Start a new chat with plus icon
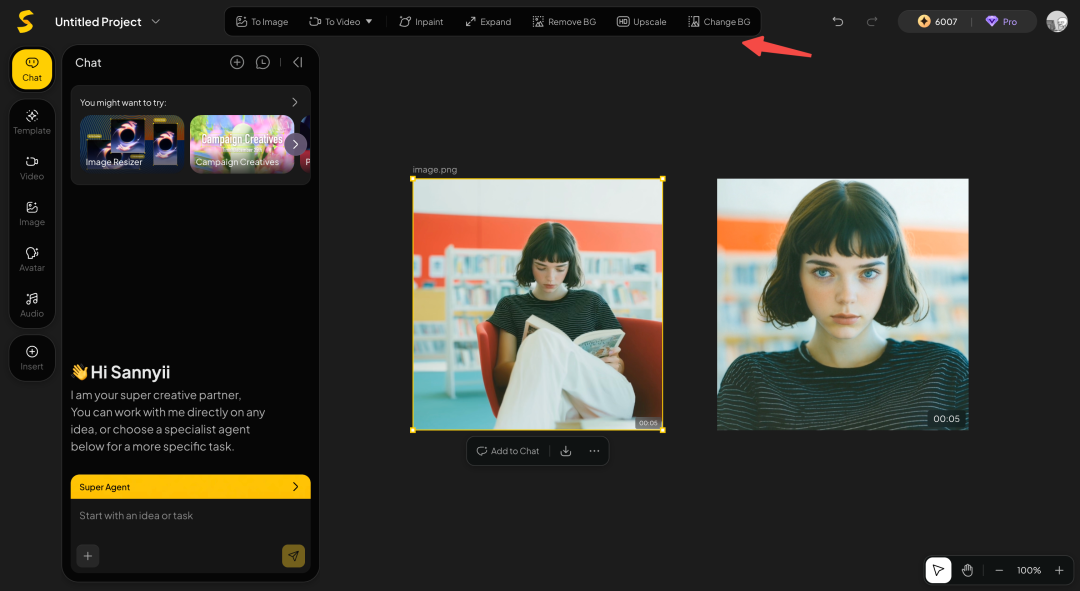Image resolution: width=1080 pixels, height=591 pixels. 237,62
